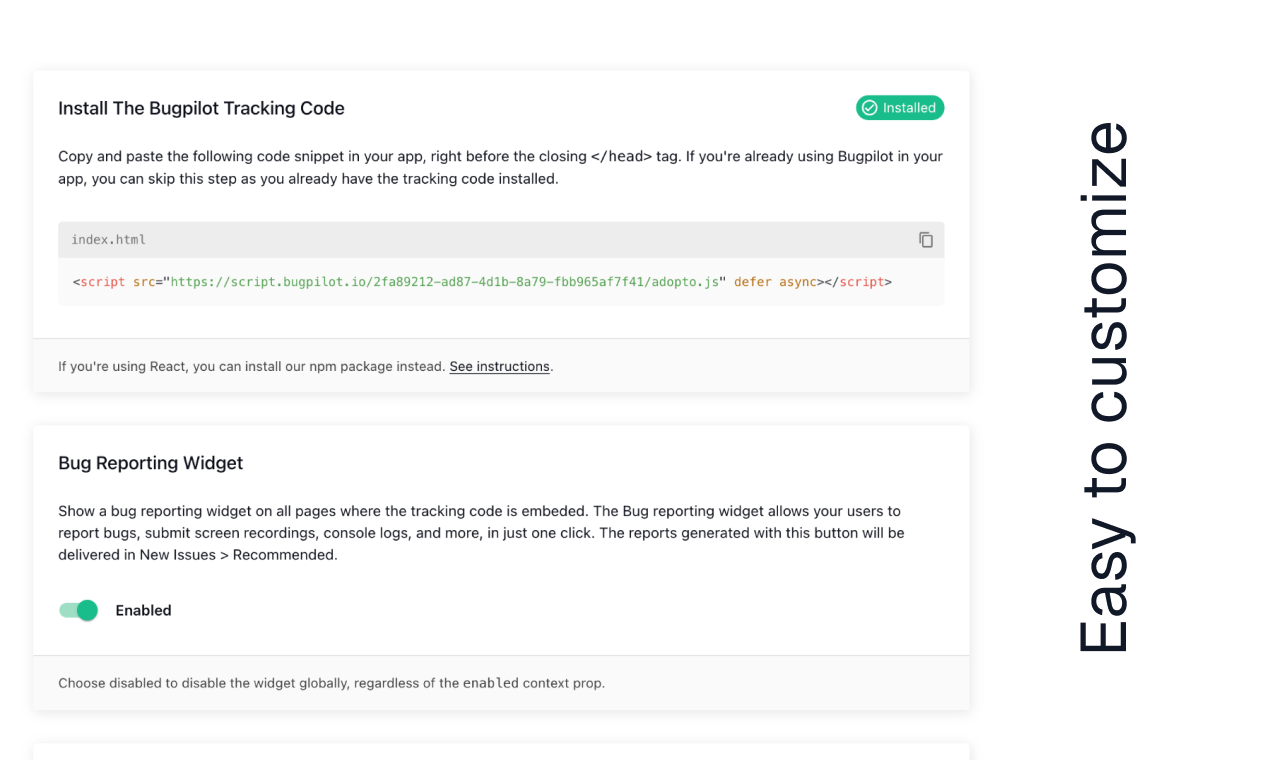Click the src attribute in the snippet

click(x=144, y=282)
